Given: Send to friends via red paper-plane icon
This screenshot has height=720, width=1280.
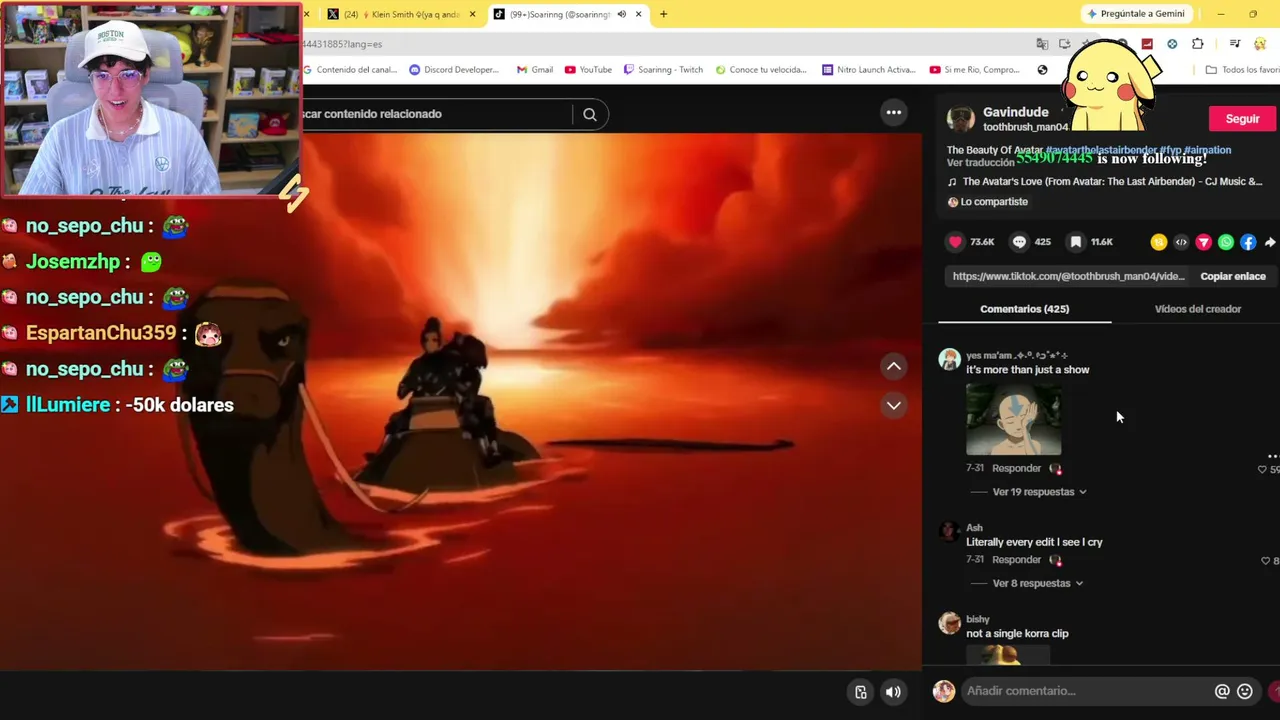Looking at the screenshot, I should tap(1203, 242).
